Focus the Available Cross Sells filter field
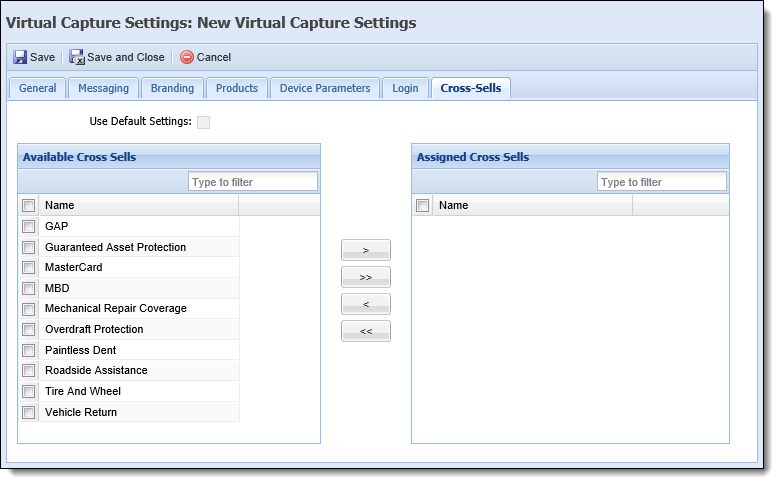 coord(253,181)
